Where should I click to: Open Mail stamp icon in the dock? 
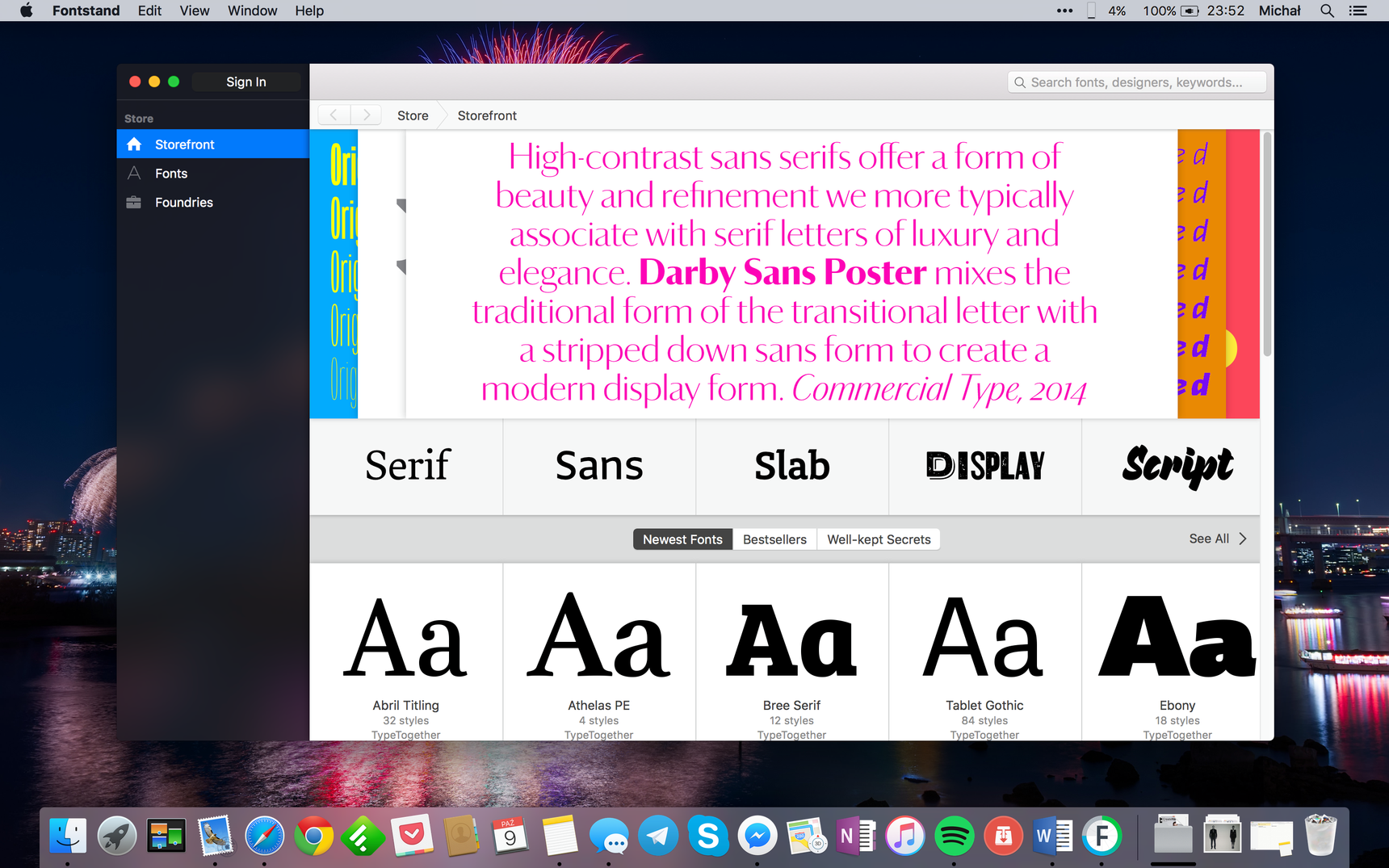216,836
